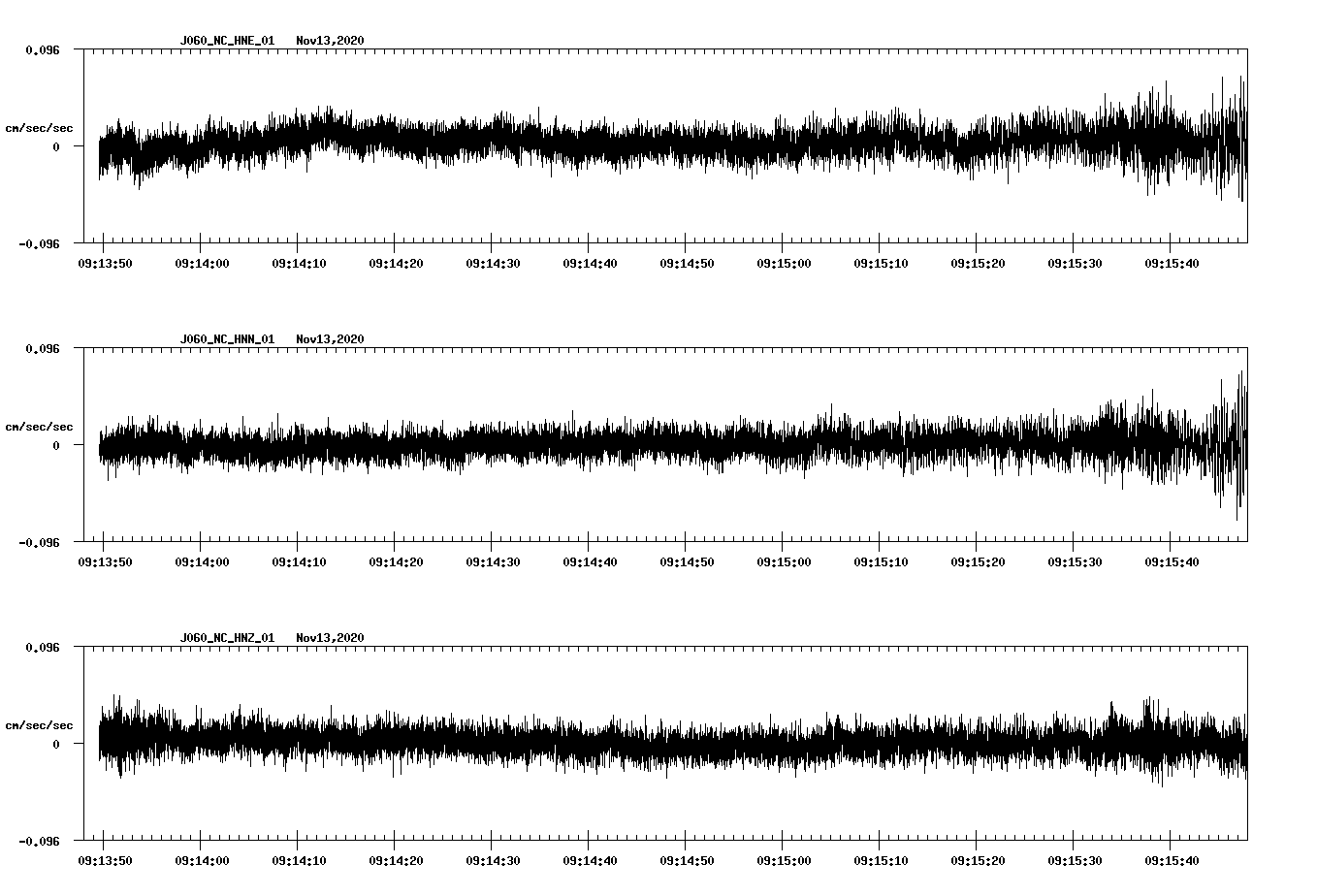Select the J060_NC_HNN_01 channel label
Image resolution: width=1317 pixels, height=896 pixels.
tap(225, 337)
